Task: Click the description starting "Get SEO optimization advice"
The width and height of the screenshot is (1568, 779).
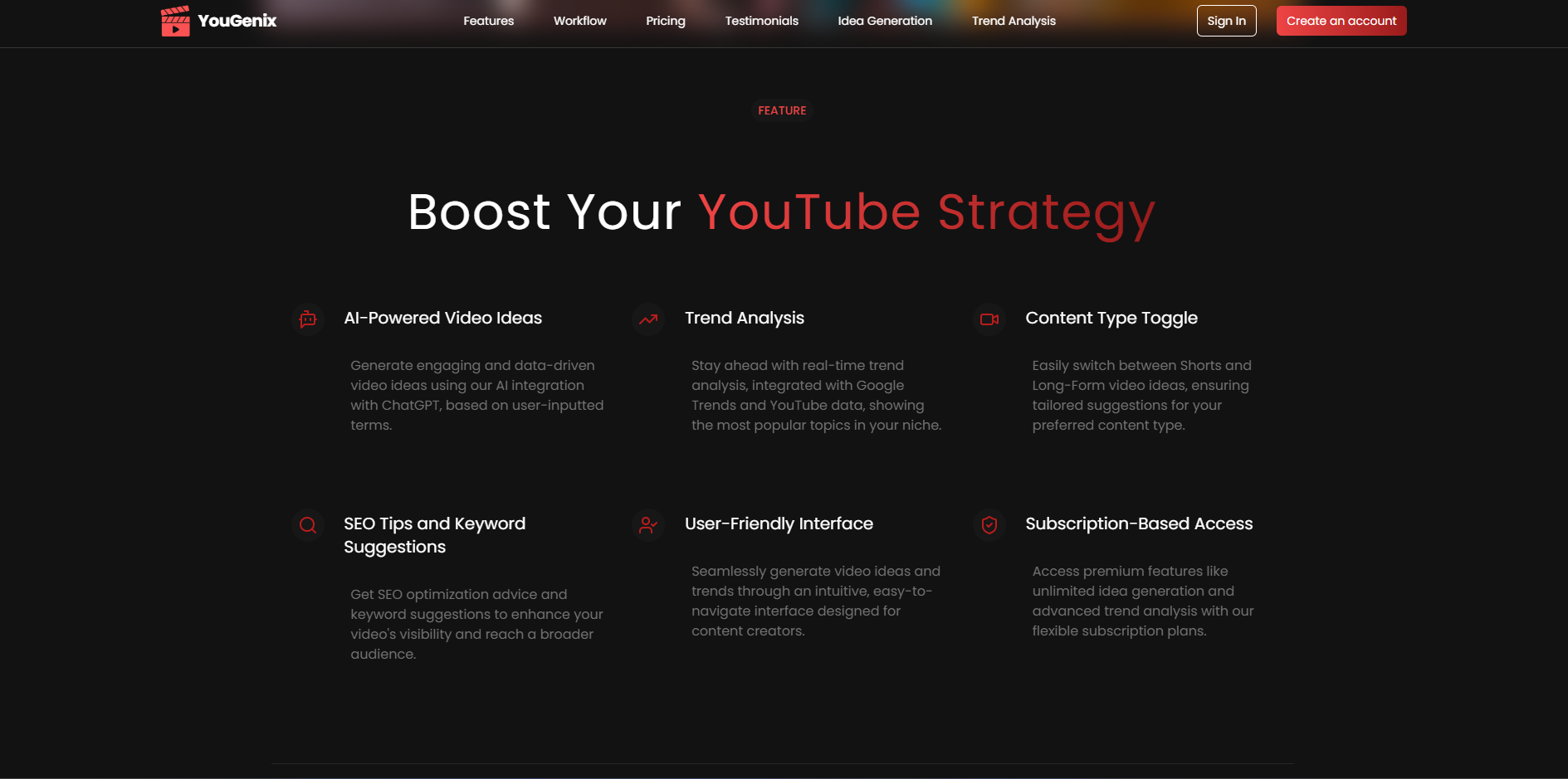Action: point(476,624)
